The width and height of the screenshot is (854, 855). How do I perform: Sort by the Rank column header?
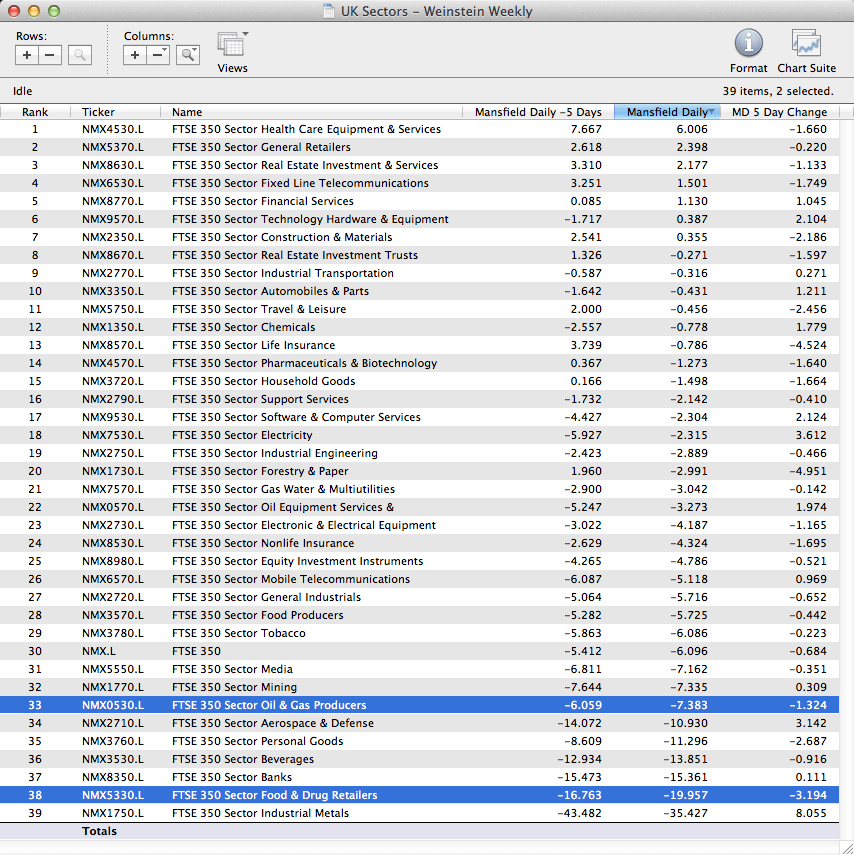(35, 112)
